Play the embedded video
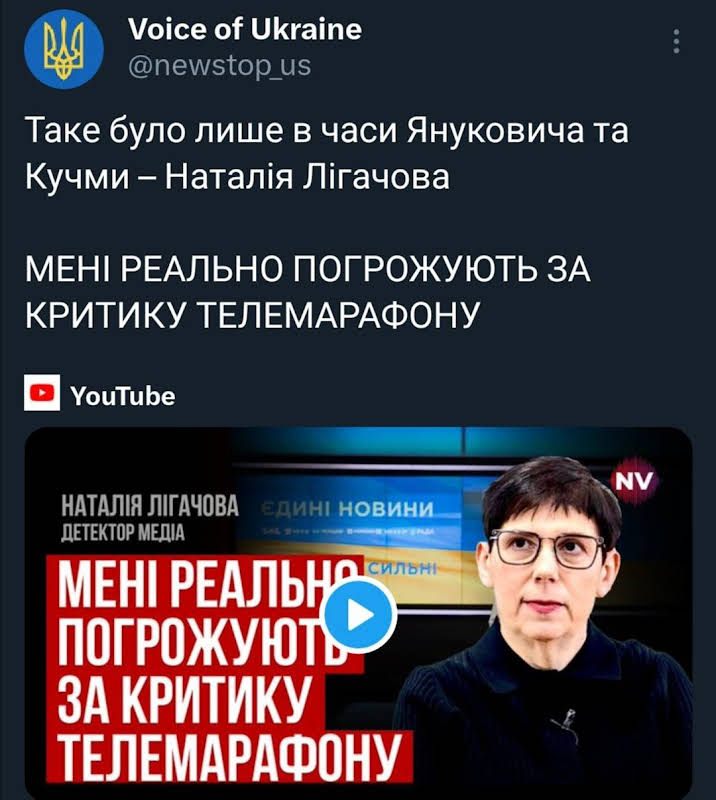Screen dimensions: 716x800 361,616
